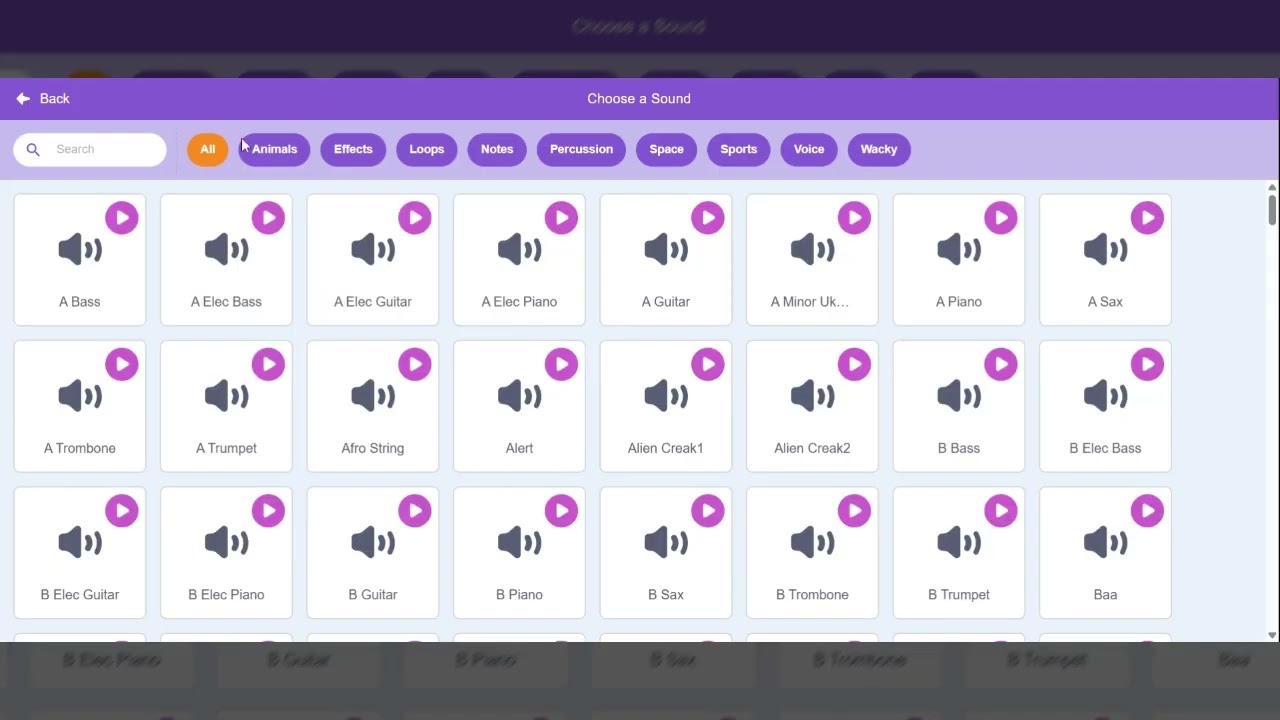Click the scrollbar down arrow
Viewport: 1280px width, 720px height.
point(1272,635)
